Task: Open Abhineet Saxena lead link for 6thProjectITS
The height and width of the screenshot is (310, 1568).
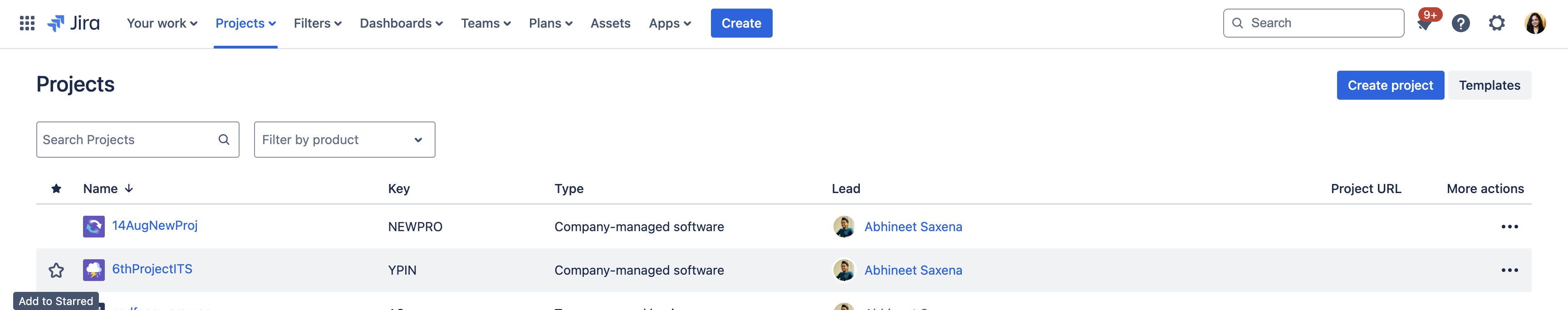Action: [x=913, y=271]
